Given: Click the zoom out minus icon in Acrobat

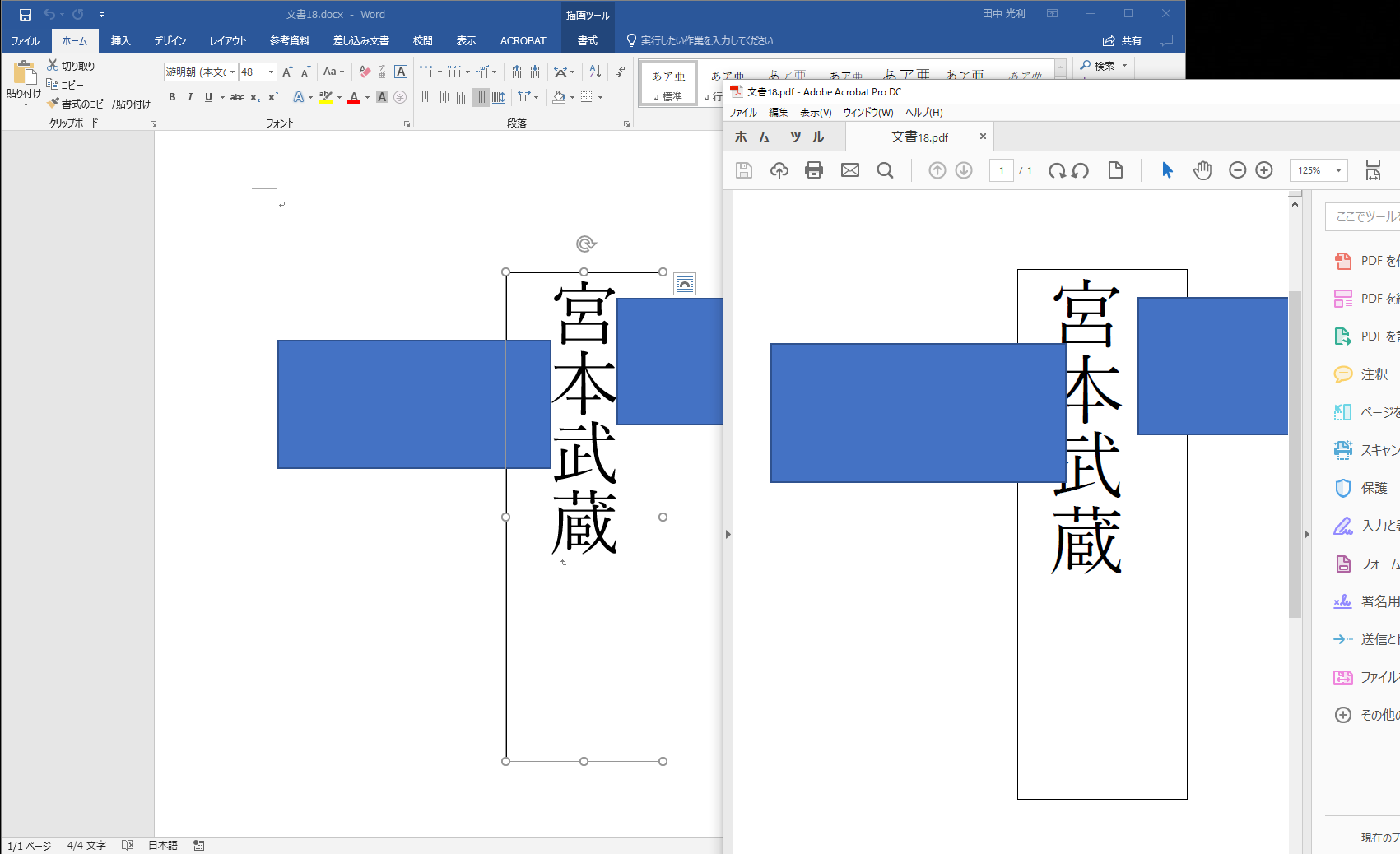Looking at the screenshot, I should point(1237,170).
